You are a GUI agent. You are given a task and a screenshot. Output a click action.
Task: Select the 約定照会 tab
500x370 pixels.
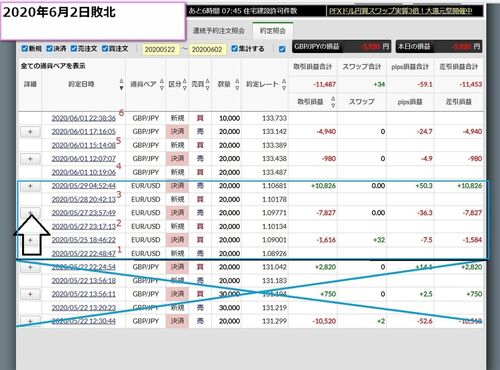tap(273, 31)
